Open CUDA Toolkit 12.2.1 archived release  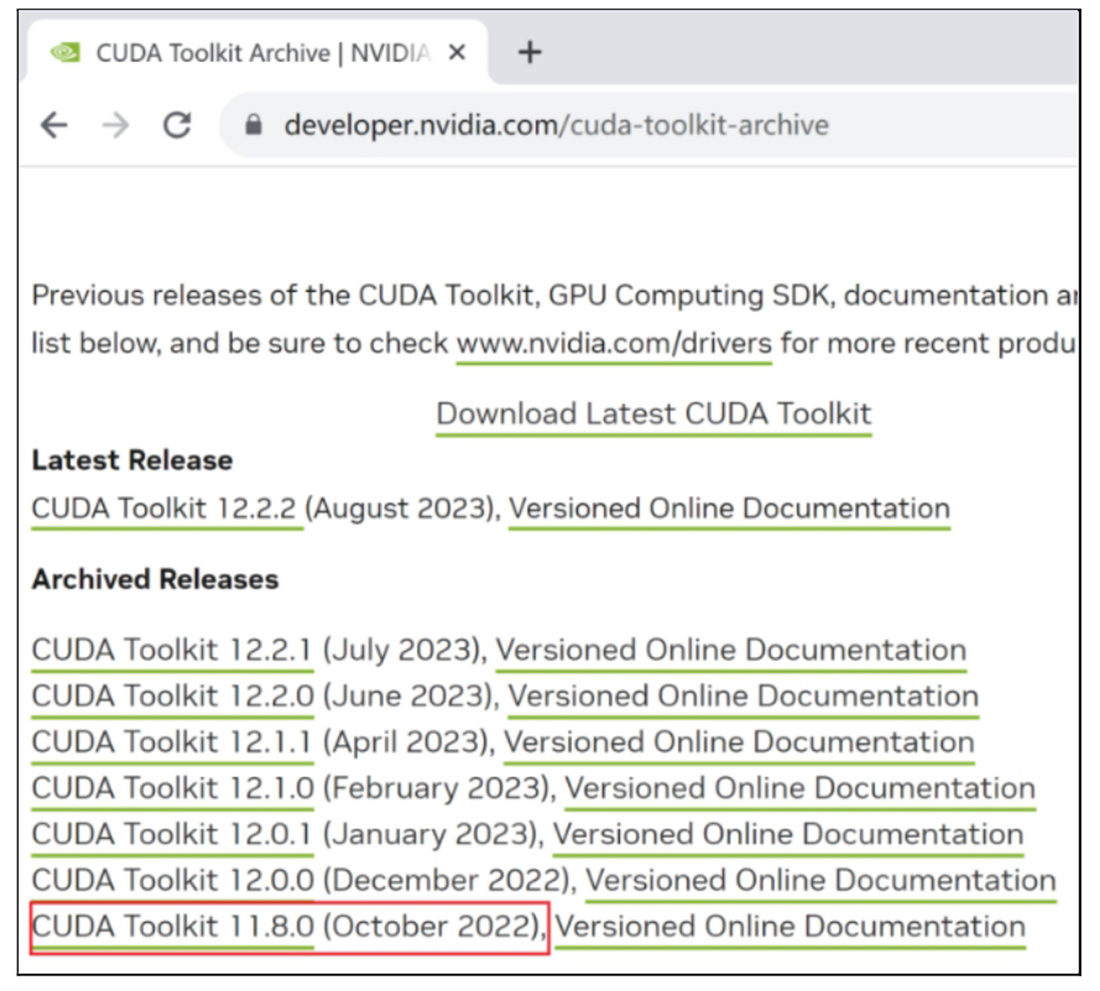[172, 650]
